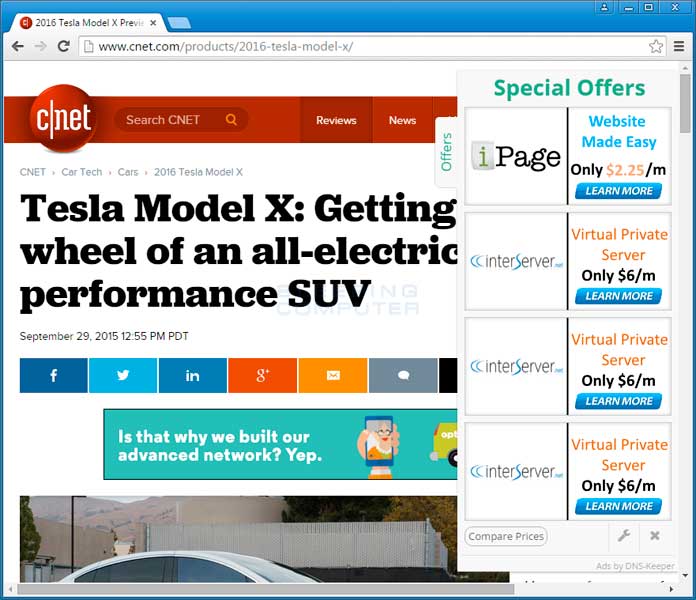Click the scroll left arrow
696x600 pixels.
[11, 589]
